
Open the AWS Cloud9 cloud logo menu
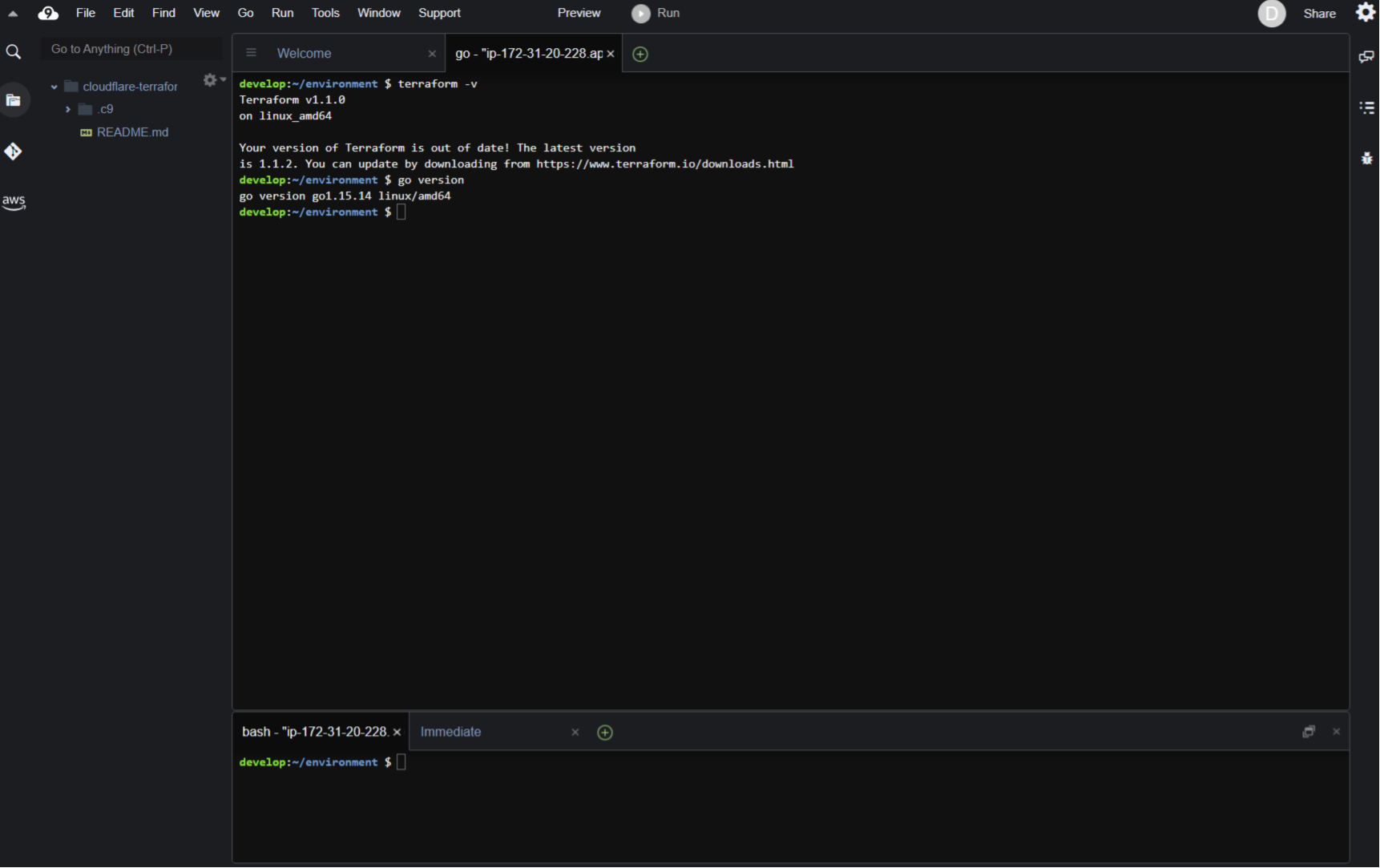click(x=48, y=13)
